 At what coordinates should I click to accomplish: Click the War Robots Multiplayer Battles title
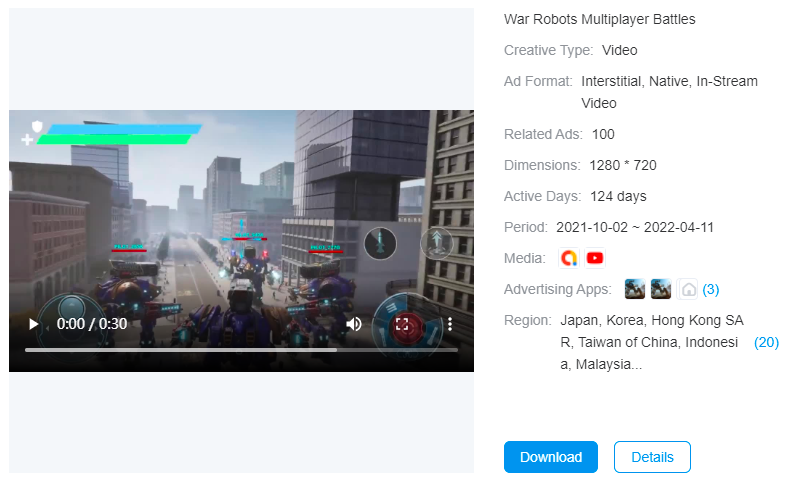[599, 19]
